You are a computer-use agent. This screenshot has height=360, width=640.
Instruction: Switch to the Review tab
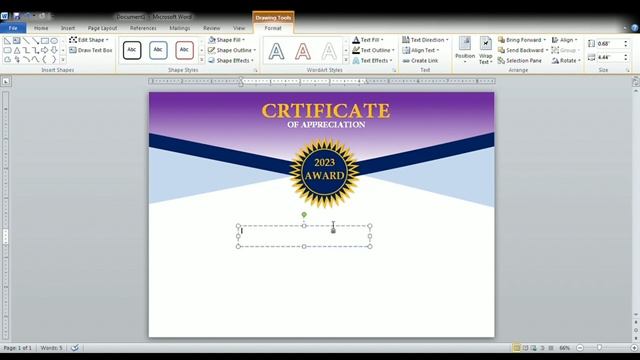[211, 28]
